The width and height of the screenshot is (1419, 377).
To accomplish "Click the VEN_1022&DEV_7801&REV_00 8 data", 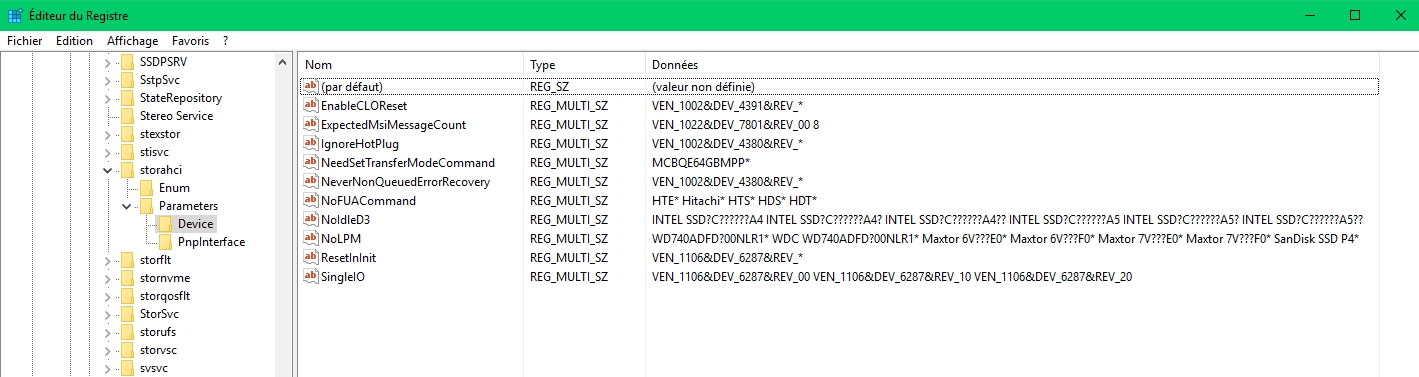I will point(735,125).
